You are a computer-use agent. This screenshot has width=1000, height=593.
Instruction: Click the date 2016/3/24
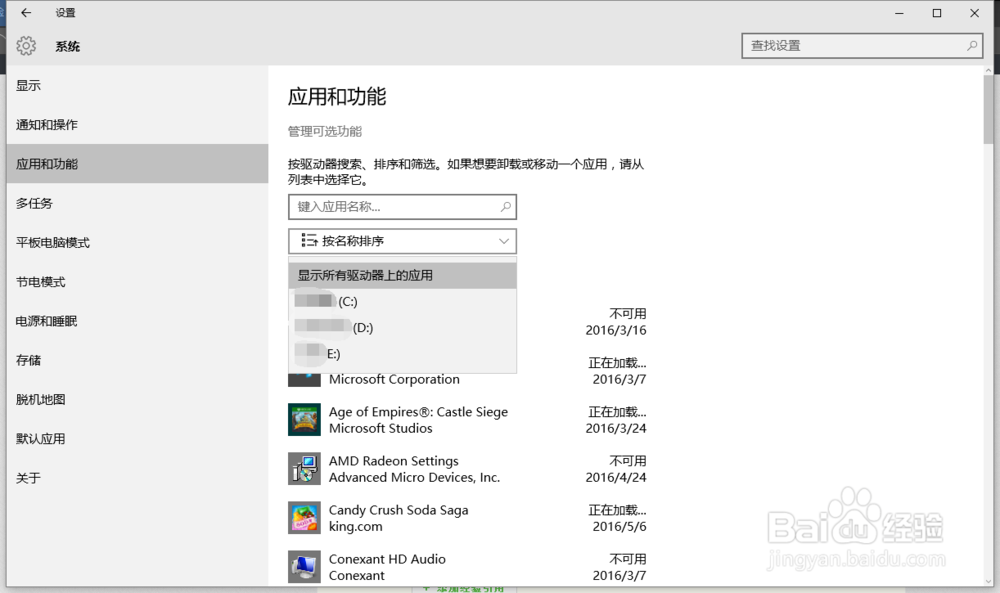pyautogui.click(x=616, y=428)
